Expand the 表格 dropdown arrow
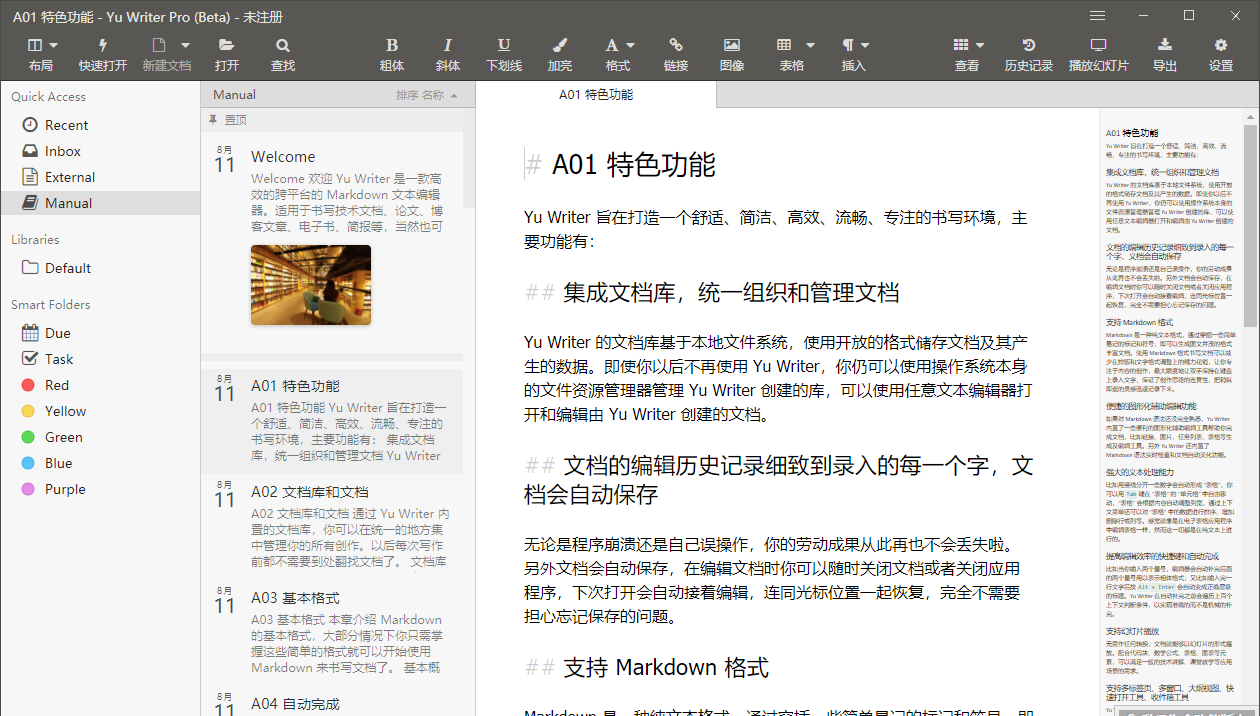Image resolution: width=1260 pixels, height=716 pixels. (810, 45)
